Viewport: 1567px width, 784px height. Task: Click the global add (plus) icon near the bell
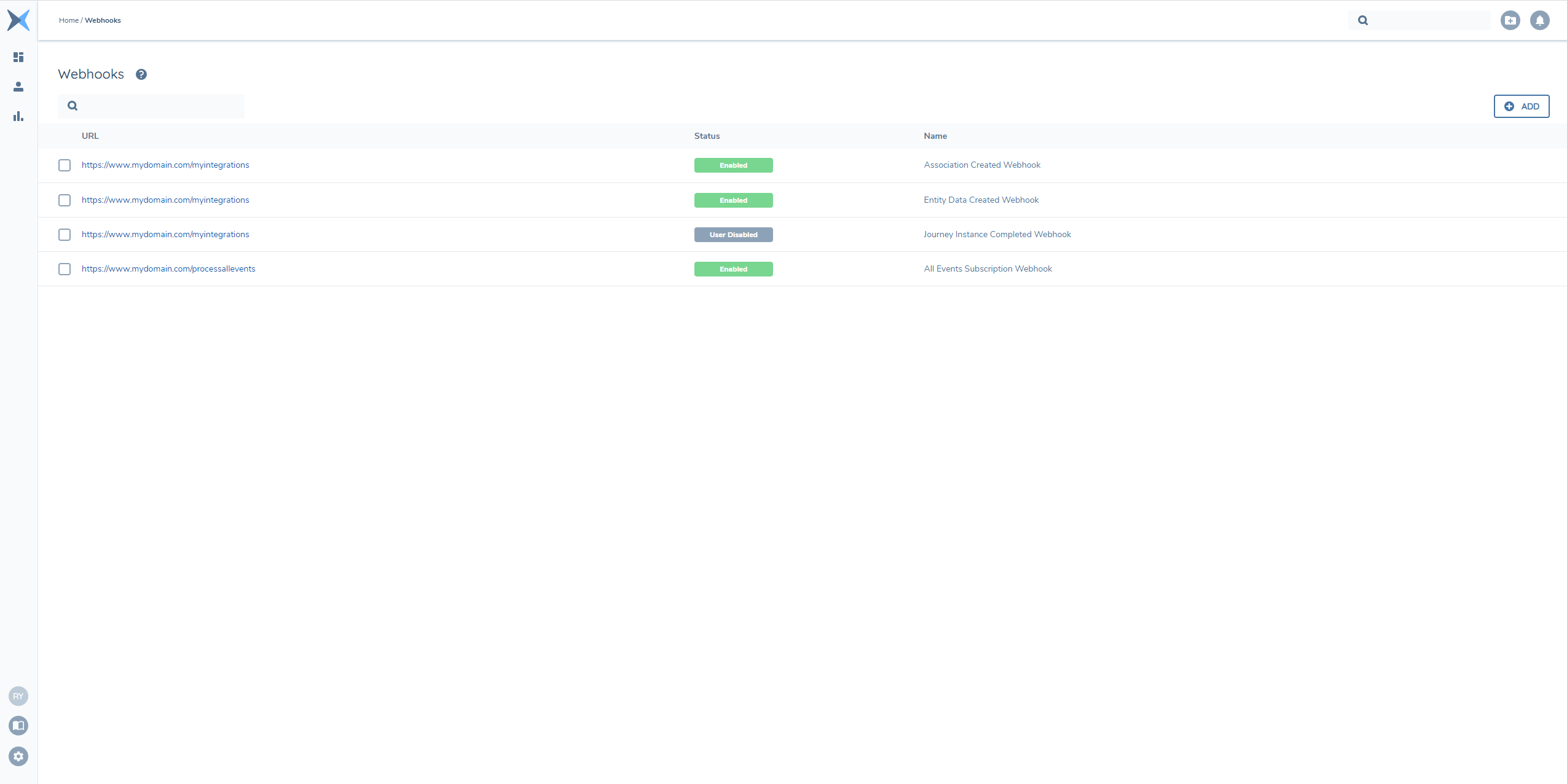(1510, 20)
